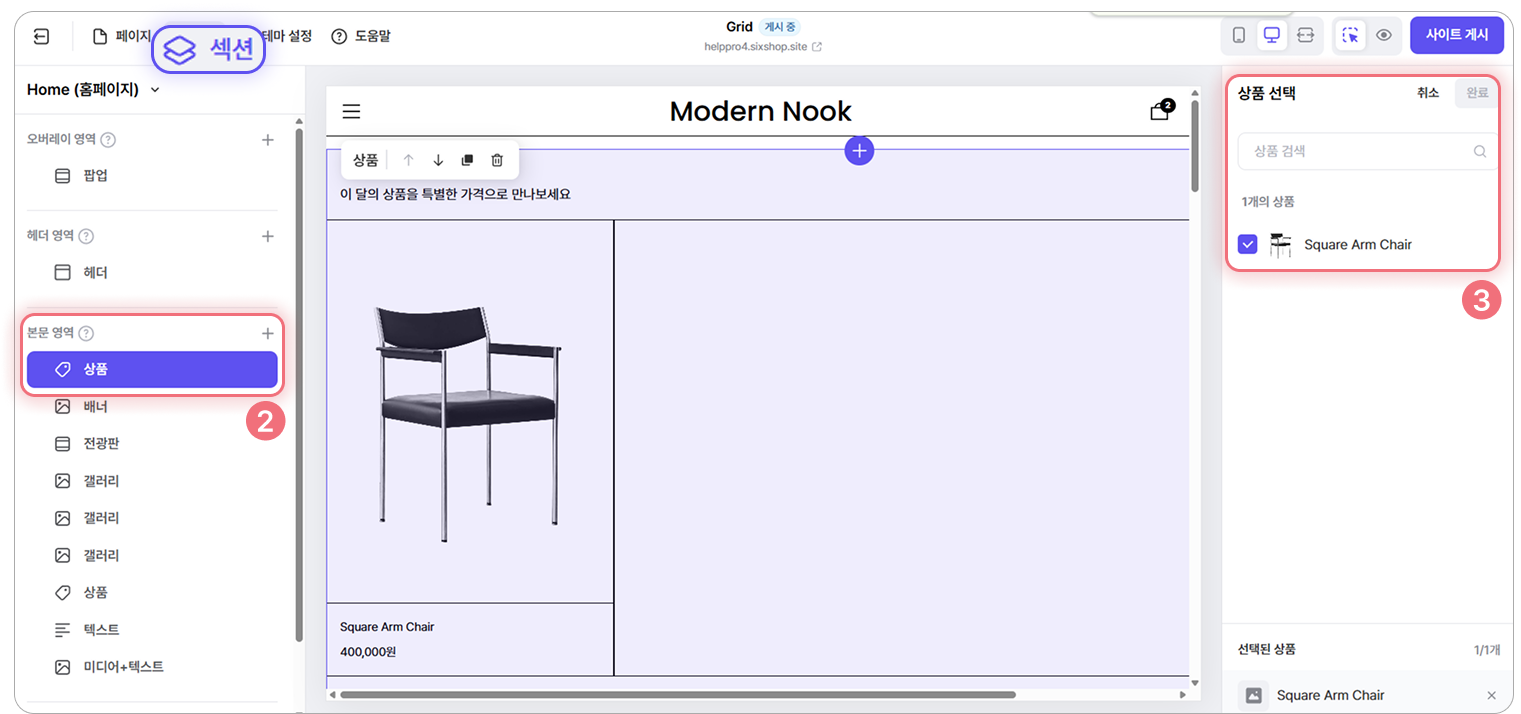The height and width of the screenshot is (714, 1521).
Task: Click the blue plus add-section button
Action: pos(859,151)
